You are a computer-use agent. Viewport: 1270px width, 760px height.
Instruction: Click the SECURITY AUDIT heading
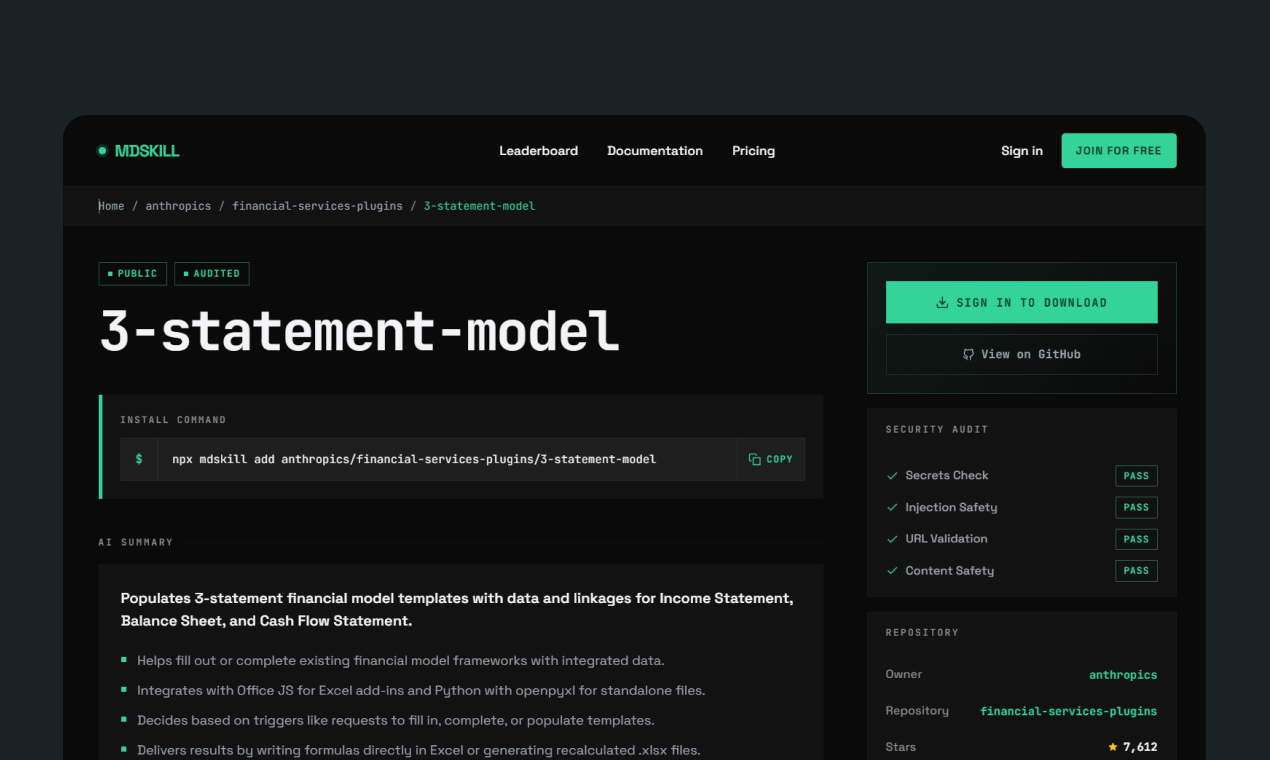pyautogui.click(x=937, y=429)
